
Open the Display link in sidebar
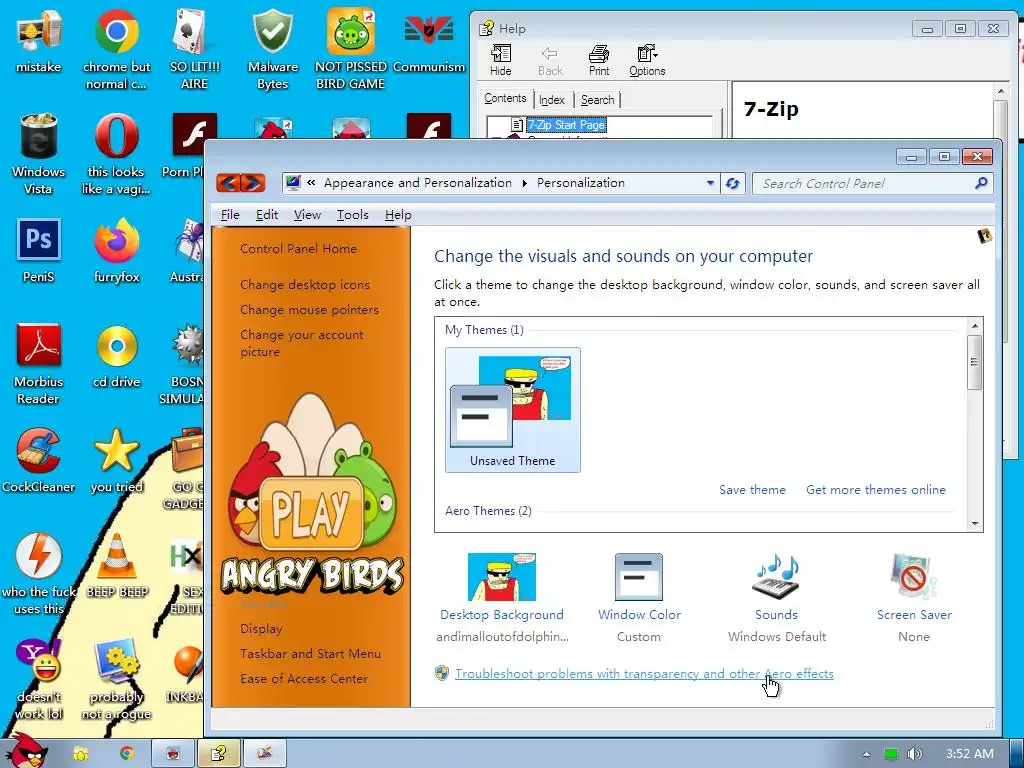(261, 629)
